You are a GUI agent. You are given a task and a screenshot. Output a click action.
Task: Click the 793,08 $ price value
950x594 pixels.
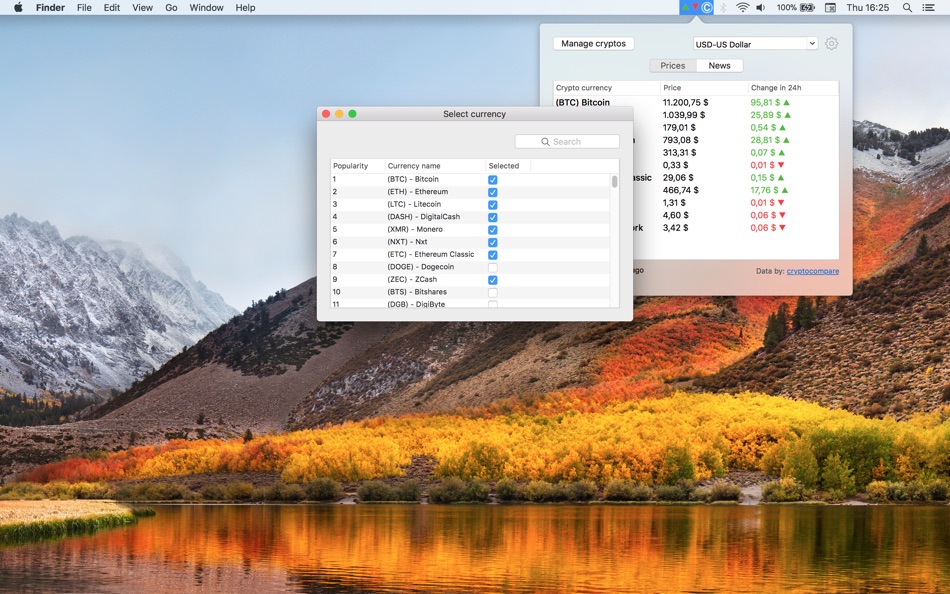[x=680, y=140]
